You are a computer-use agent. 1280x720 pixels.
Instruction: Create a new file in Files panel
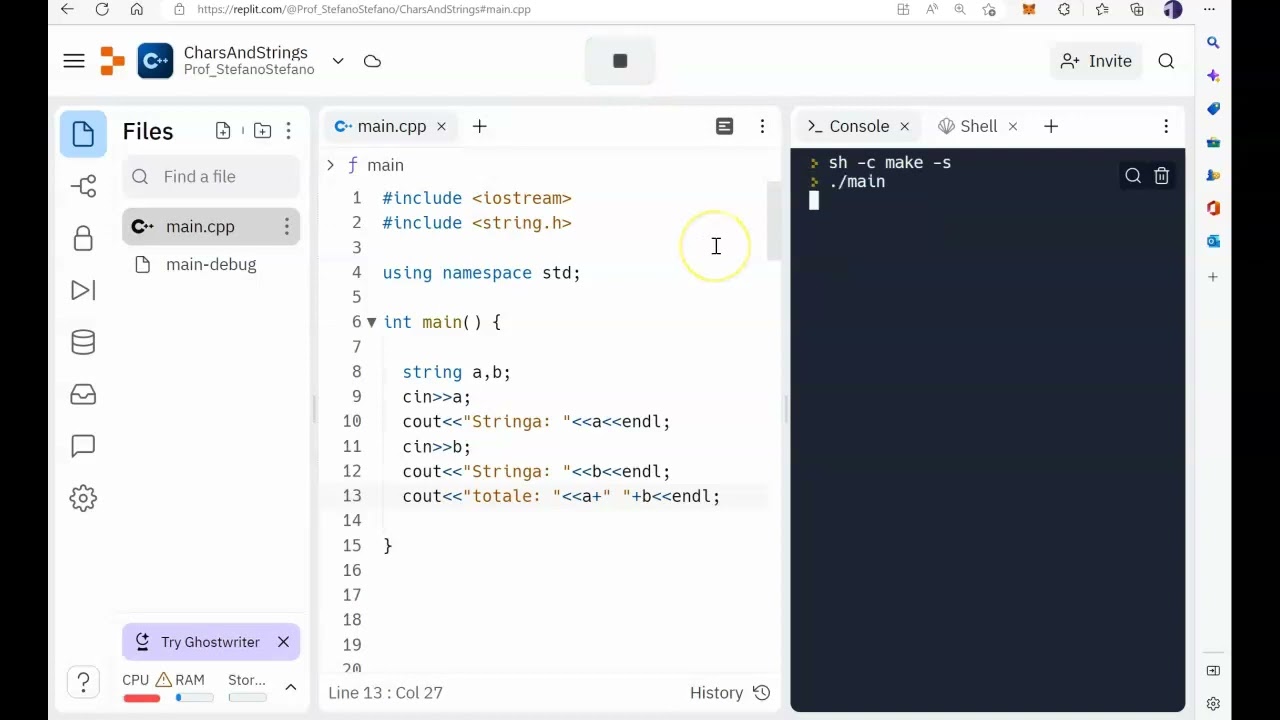point(223,131)
